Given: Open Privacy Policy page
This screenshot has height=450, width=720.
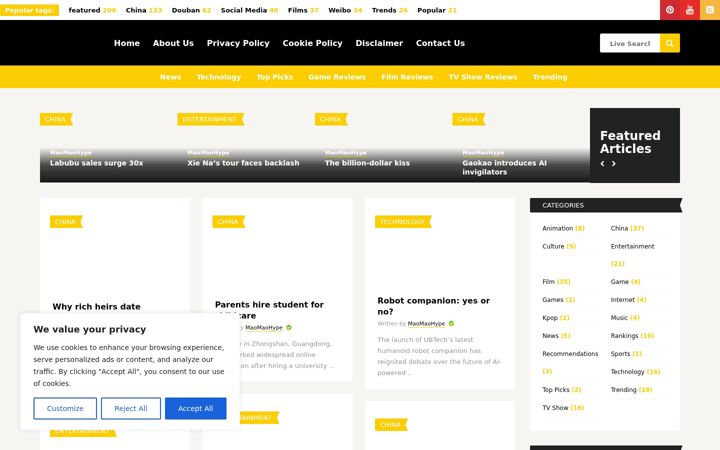Looking at the screenshot, I should [238, 43].
